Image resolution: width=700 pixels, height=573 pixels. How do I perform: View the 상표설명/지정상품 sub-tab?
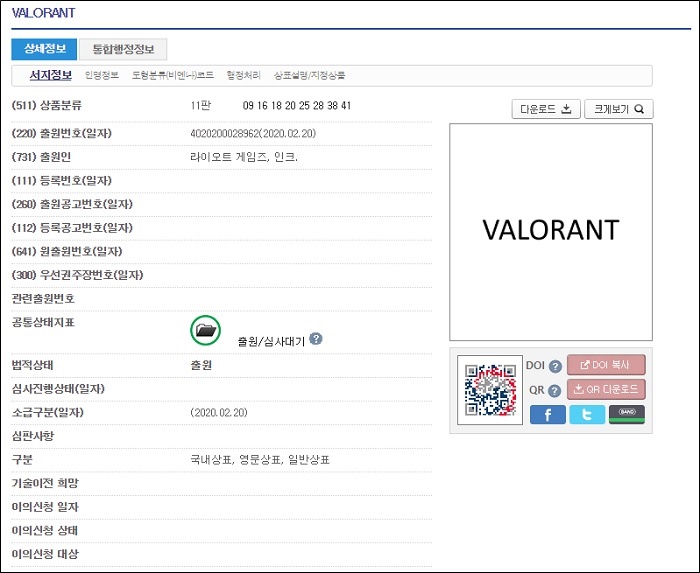coord(310,76)
